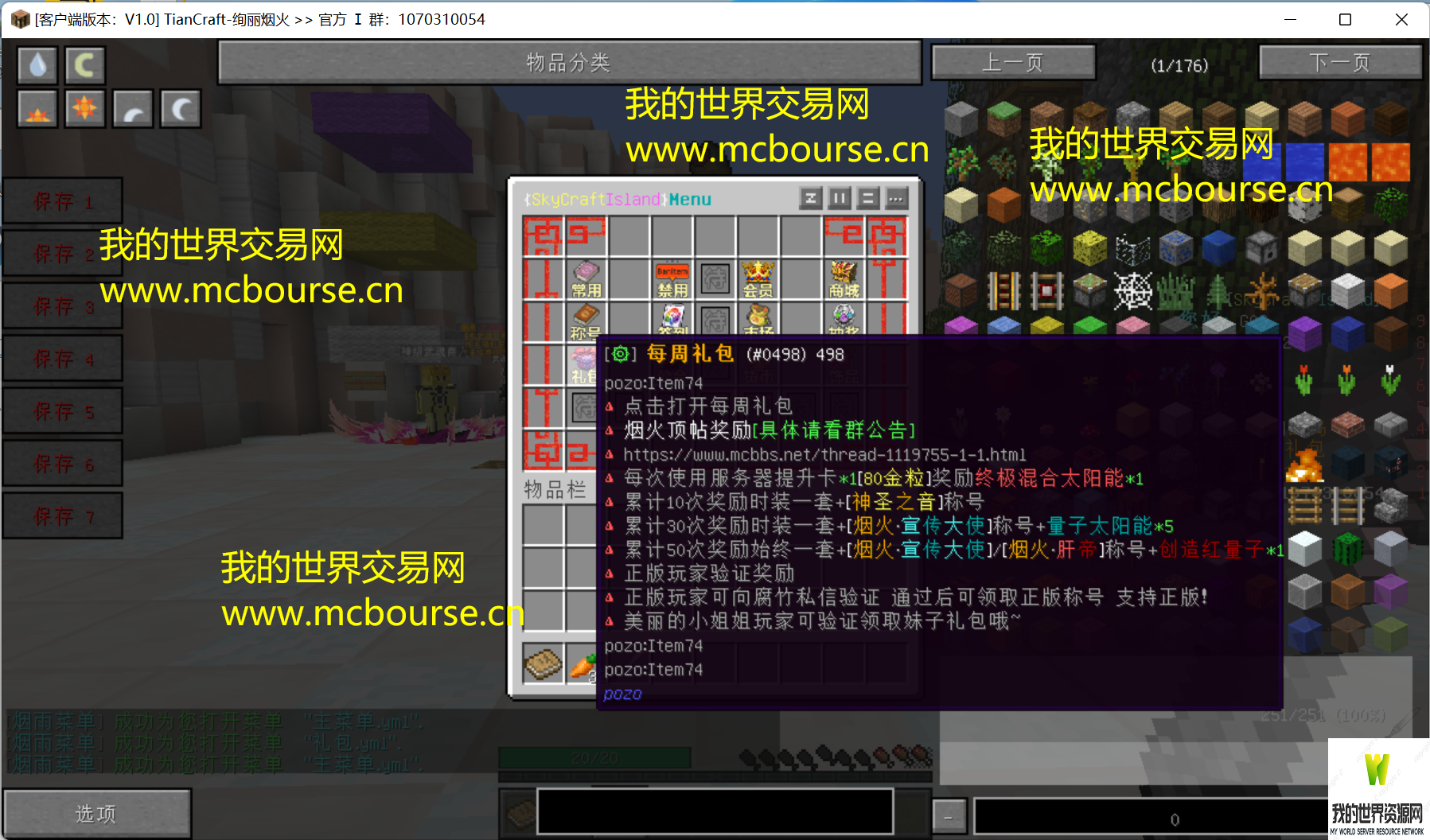Set time to noon with sun icon
The width and height of the screenshot is (1430, 840).
pos(84,109)
